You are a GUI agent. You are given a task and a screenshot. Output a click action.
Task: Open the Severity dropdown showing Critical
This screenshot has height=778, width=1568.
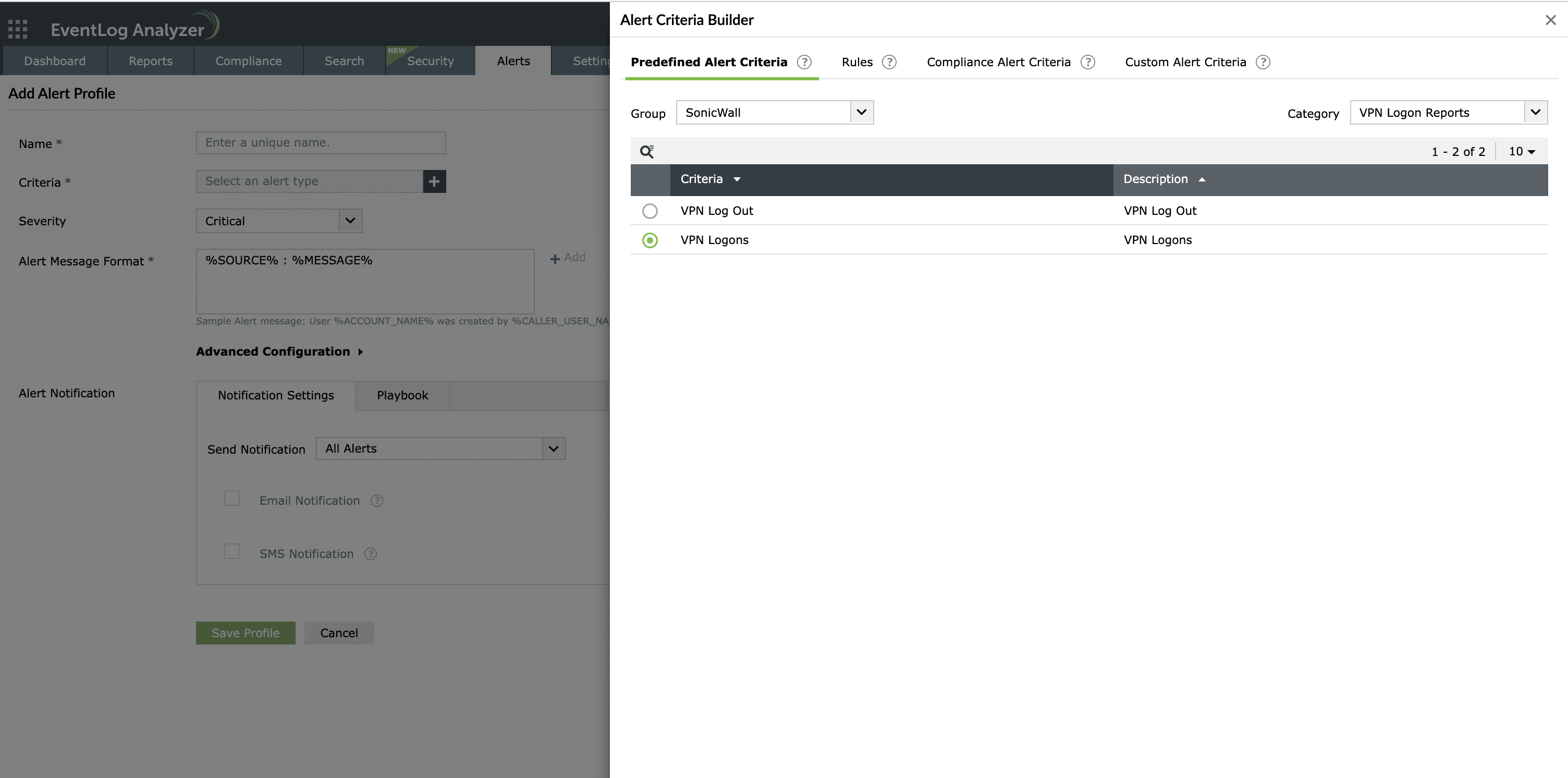[279, 221]
